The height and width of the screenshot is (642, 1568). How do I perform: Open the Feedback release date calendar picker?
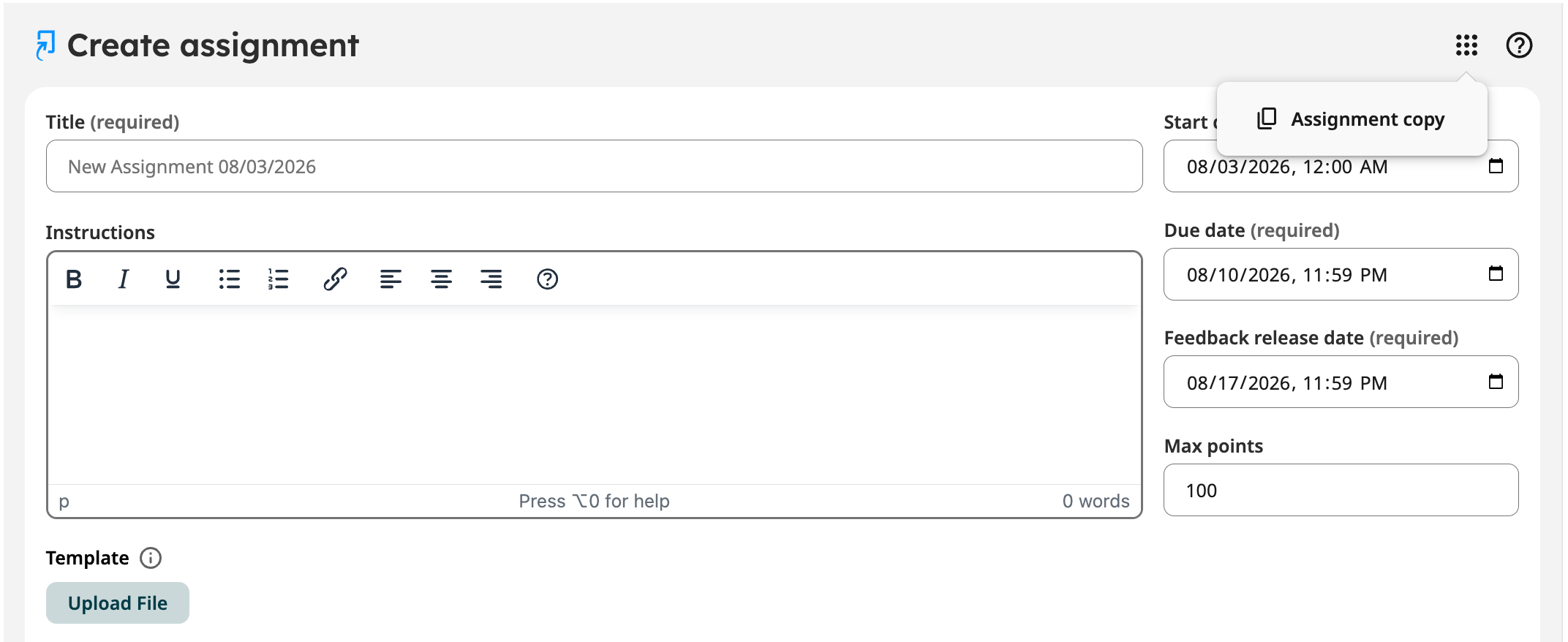click(1496, 382)
